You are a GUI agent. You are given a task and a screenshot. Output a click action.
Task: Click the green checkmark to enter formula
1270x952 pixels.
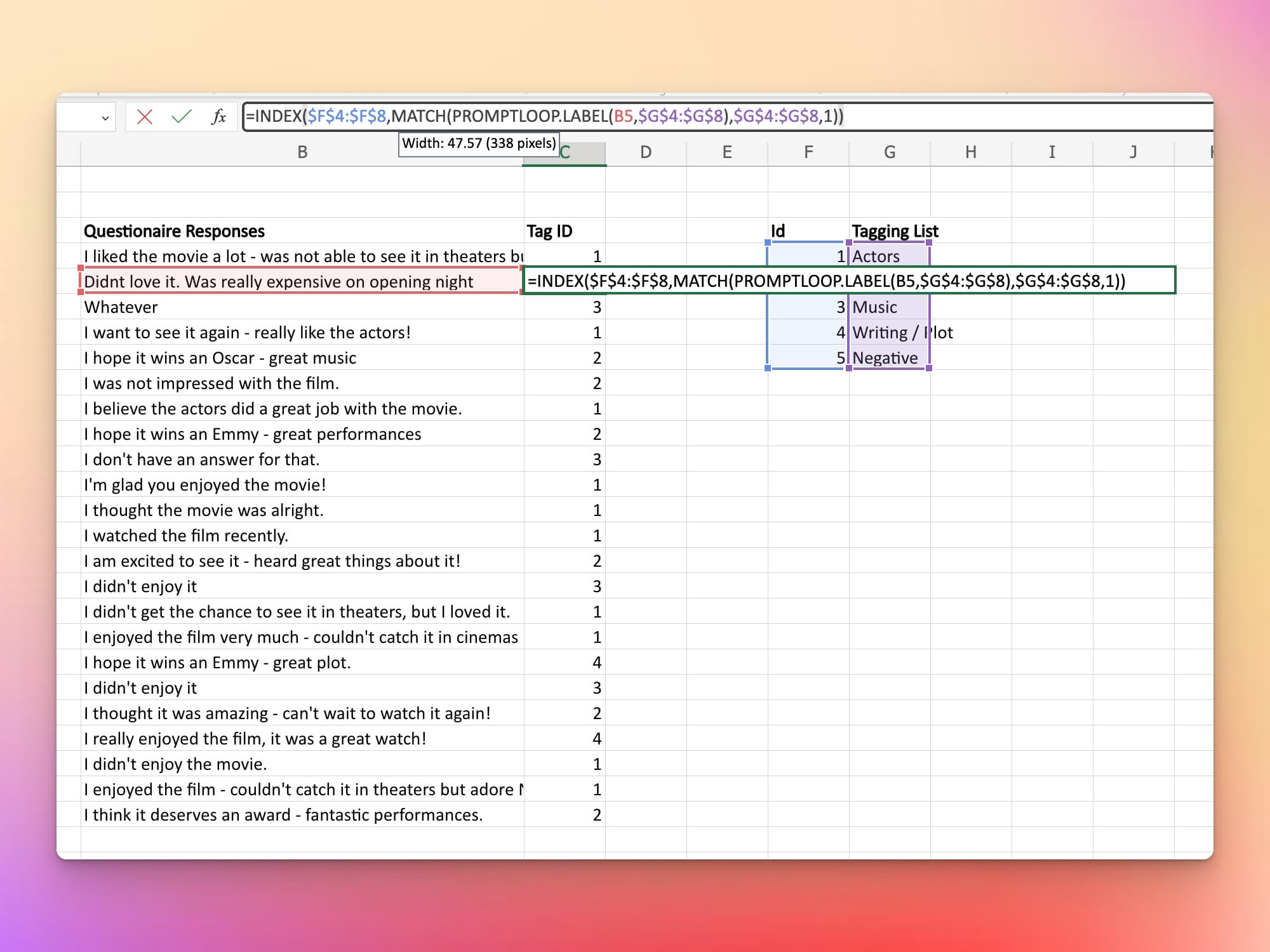[x=182, y=117]
